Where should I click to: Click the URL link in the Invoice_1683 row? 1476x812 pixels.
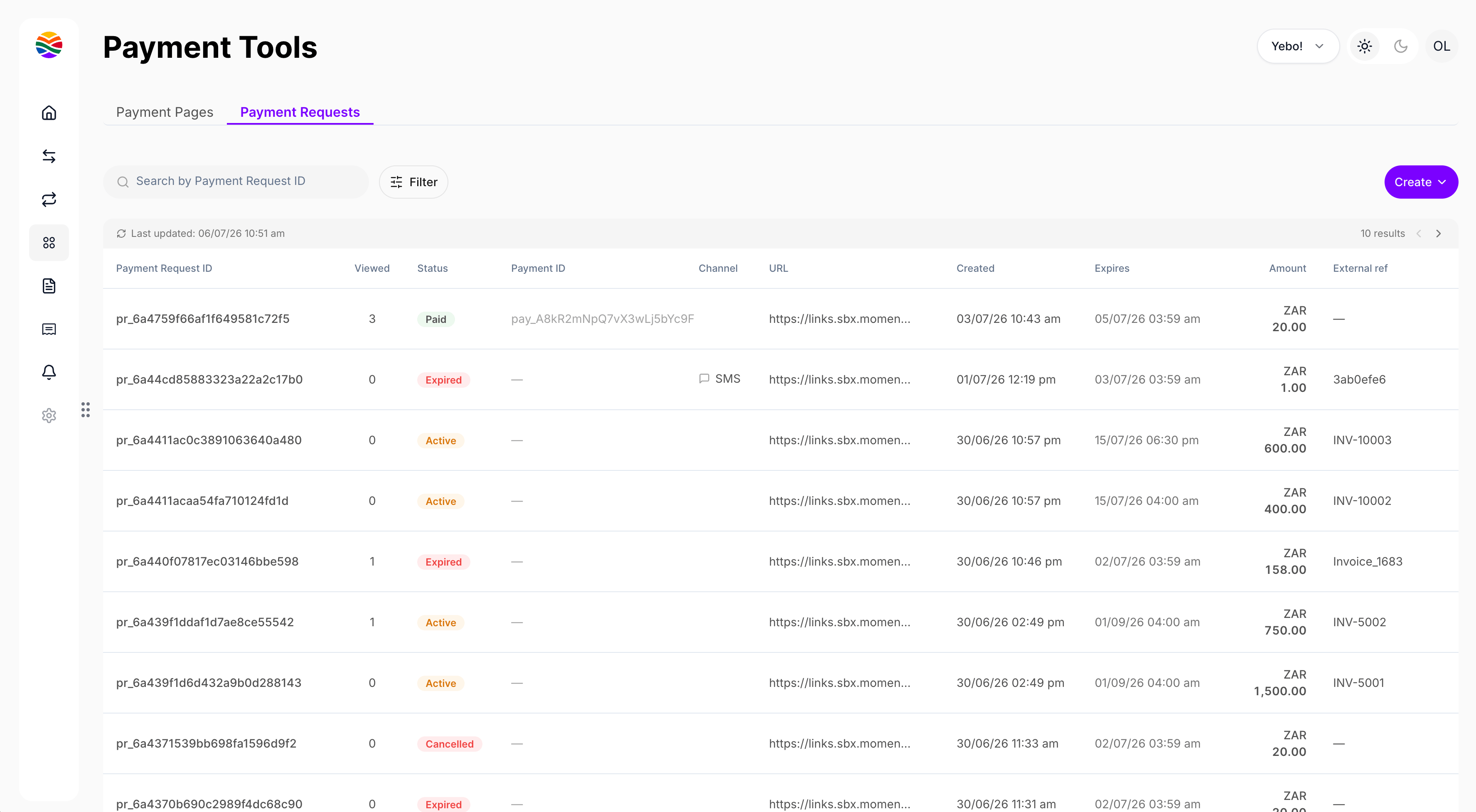point(839,561)
